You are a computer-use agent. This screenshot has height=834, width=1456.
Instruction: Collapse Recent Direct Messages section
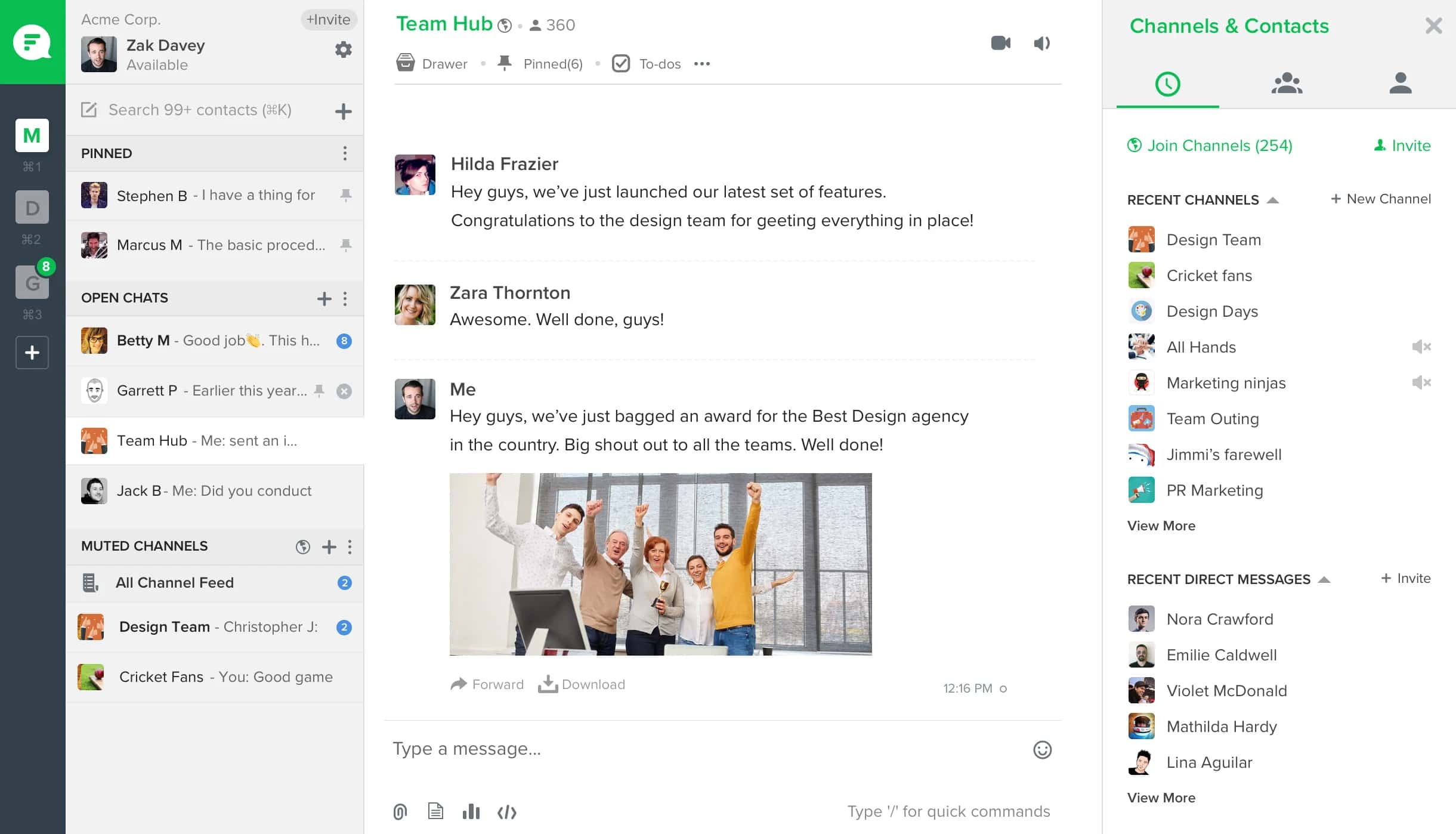coord(1324,579)
